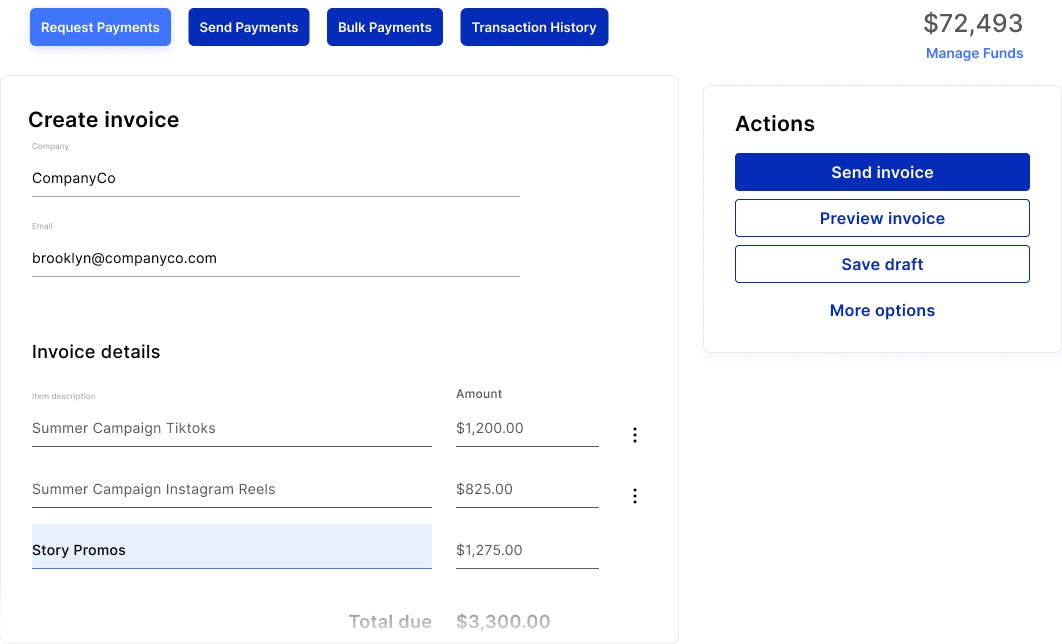Save the invoice as draft
This screenshot has width=1062, height=644.
click(x=882, y=264)
